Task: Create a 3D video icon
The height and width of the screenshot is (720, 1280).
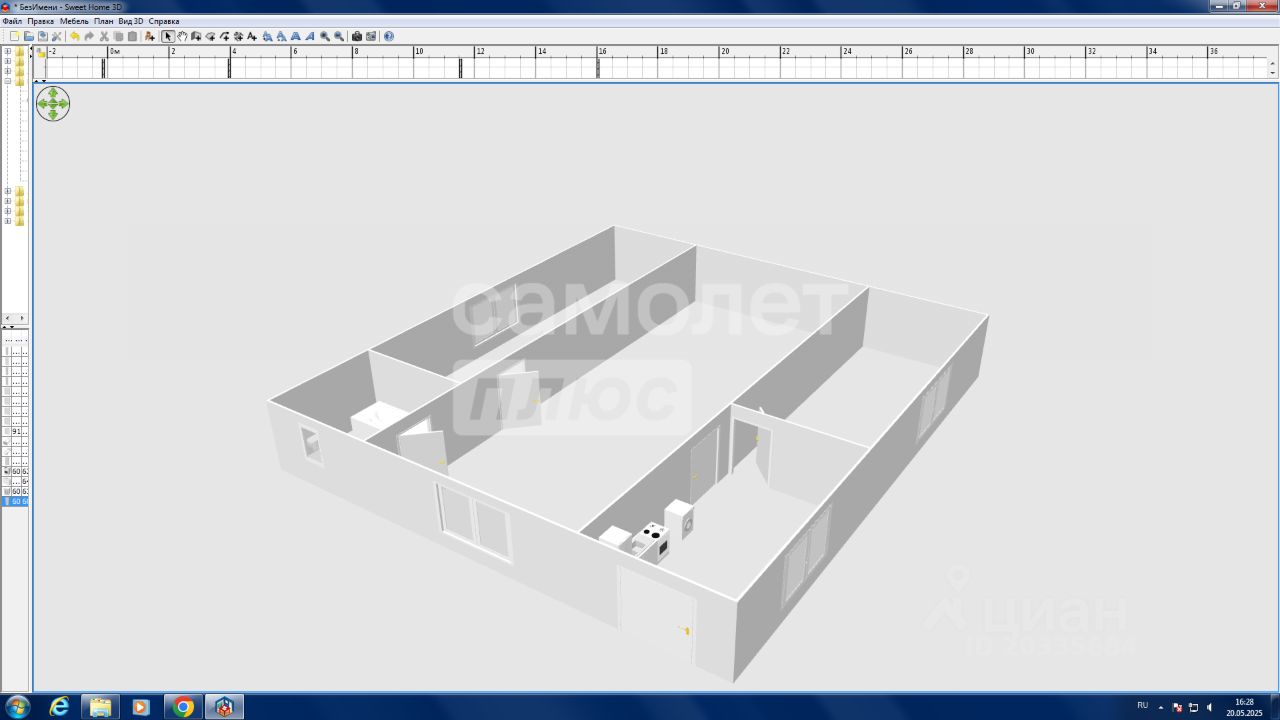Action: [371, 36]
